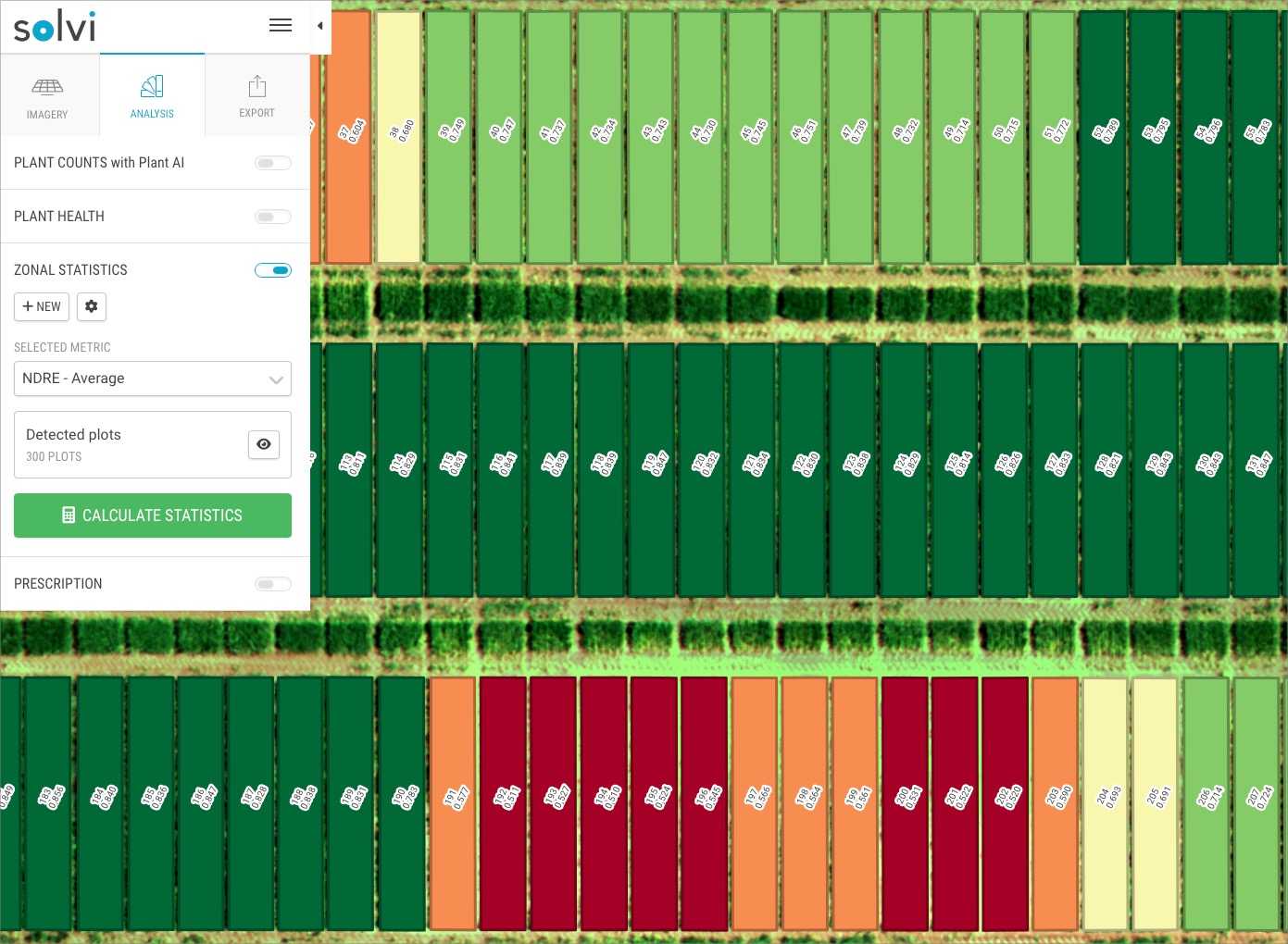Collapse the sidebar with the arrow

320,26
